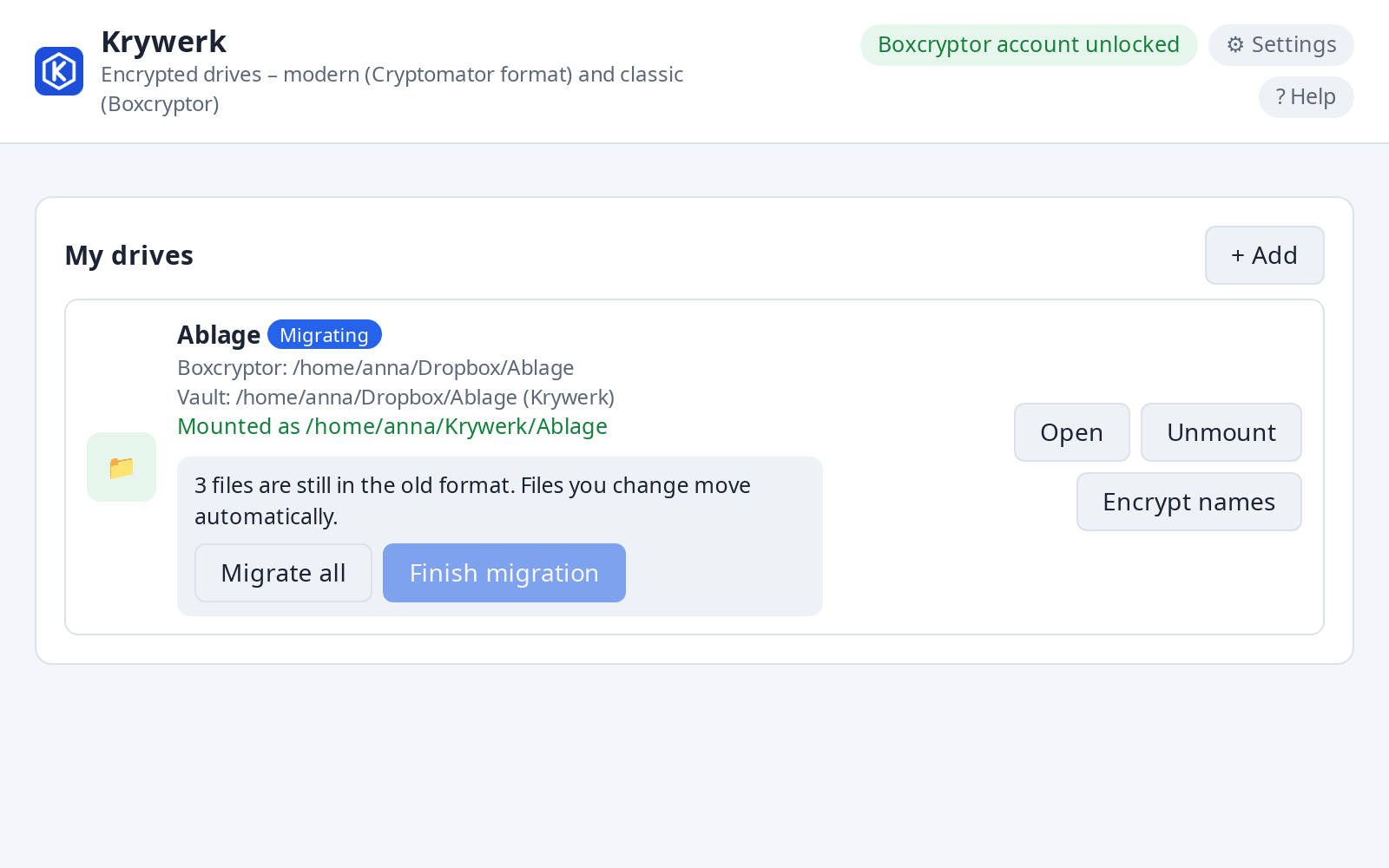Click Finish migration
1389x868 pixels.
point(504,573)
